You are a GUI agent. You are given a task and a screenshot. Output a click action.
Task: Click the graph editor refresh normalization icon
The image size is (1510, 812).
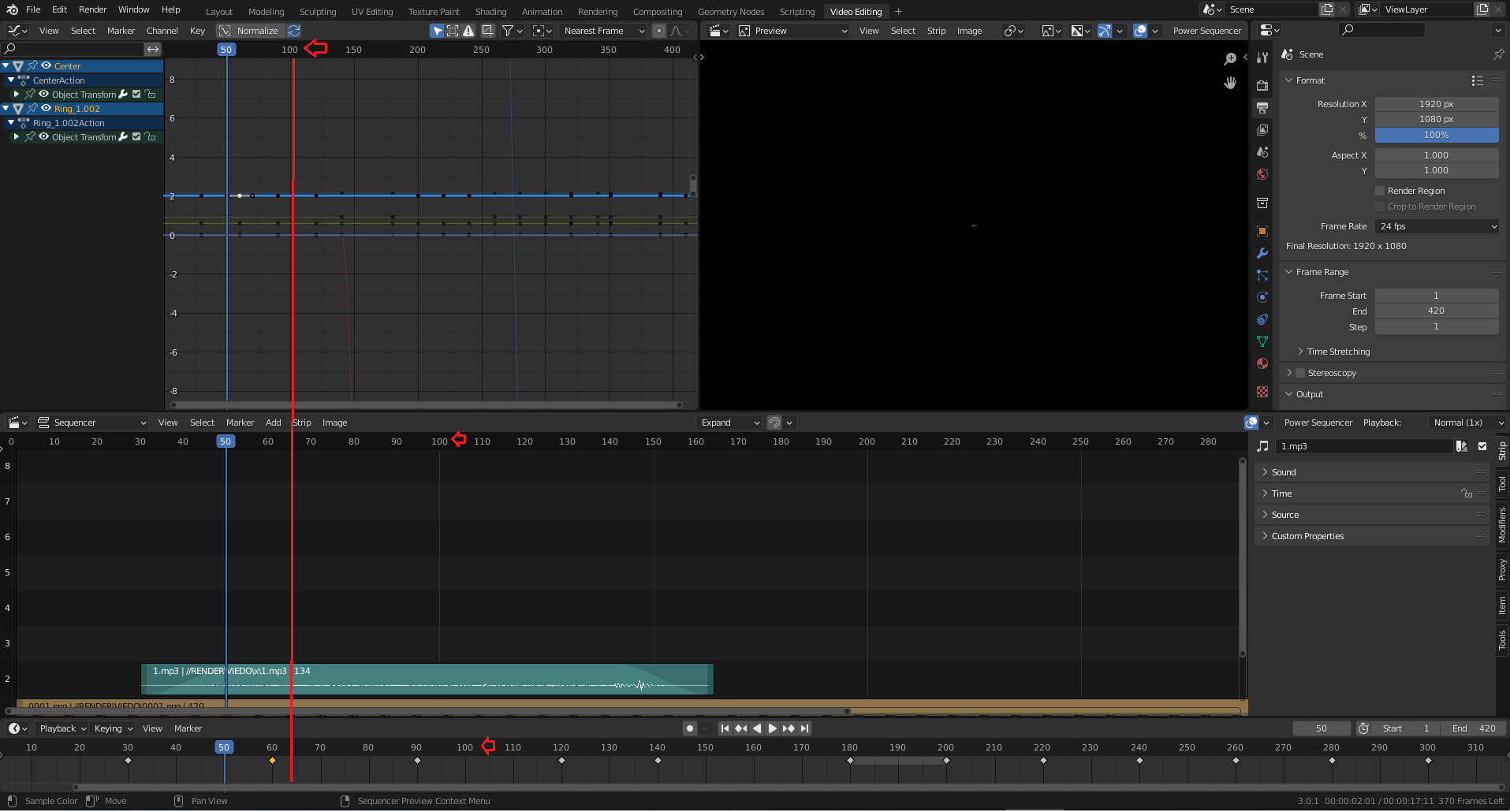pos(294,31)
